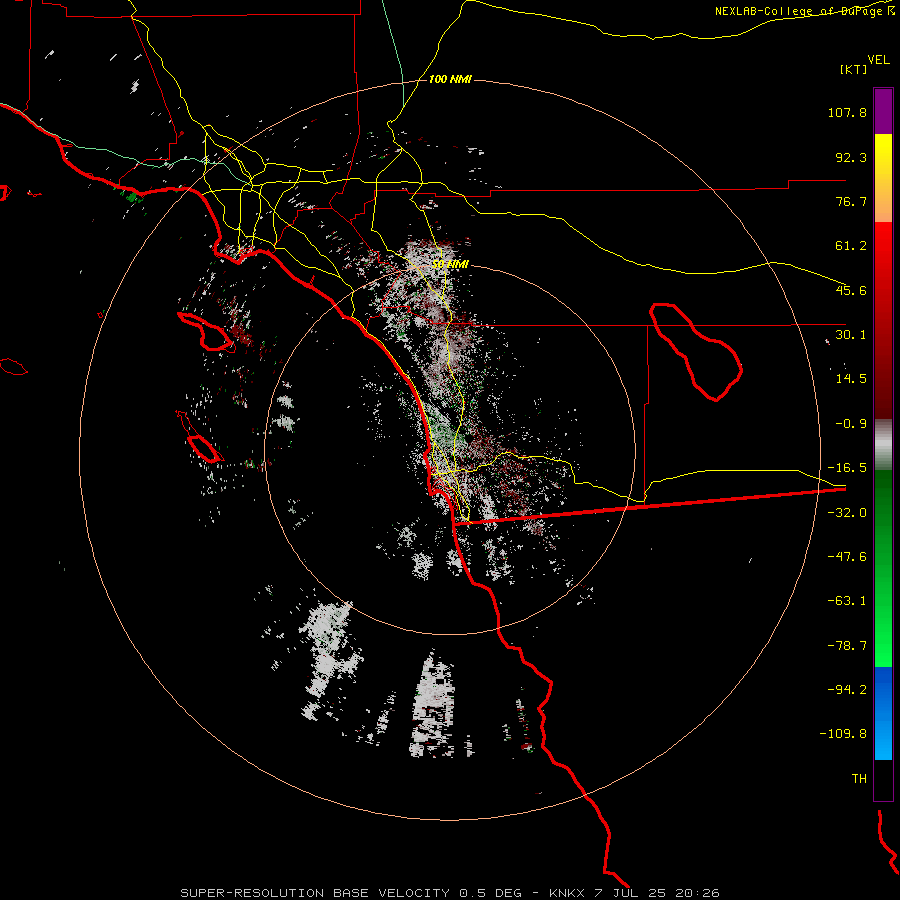
Task: Click the black TH segment of the color bar
Action: click(883, 780)
